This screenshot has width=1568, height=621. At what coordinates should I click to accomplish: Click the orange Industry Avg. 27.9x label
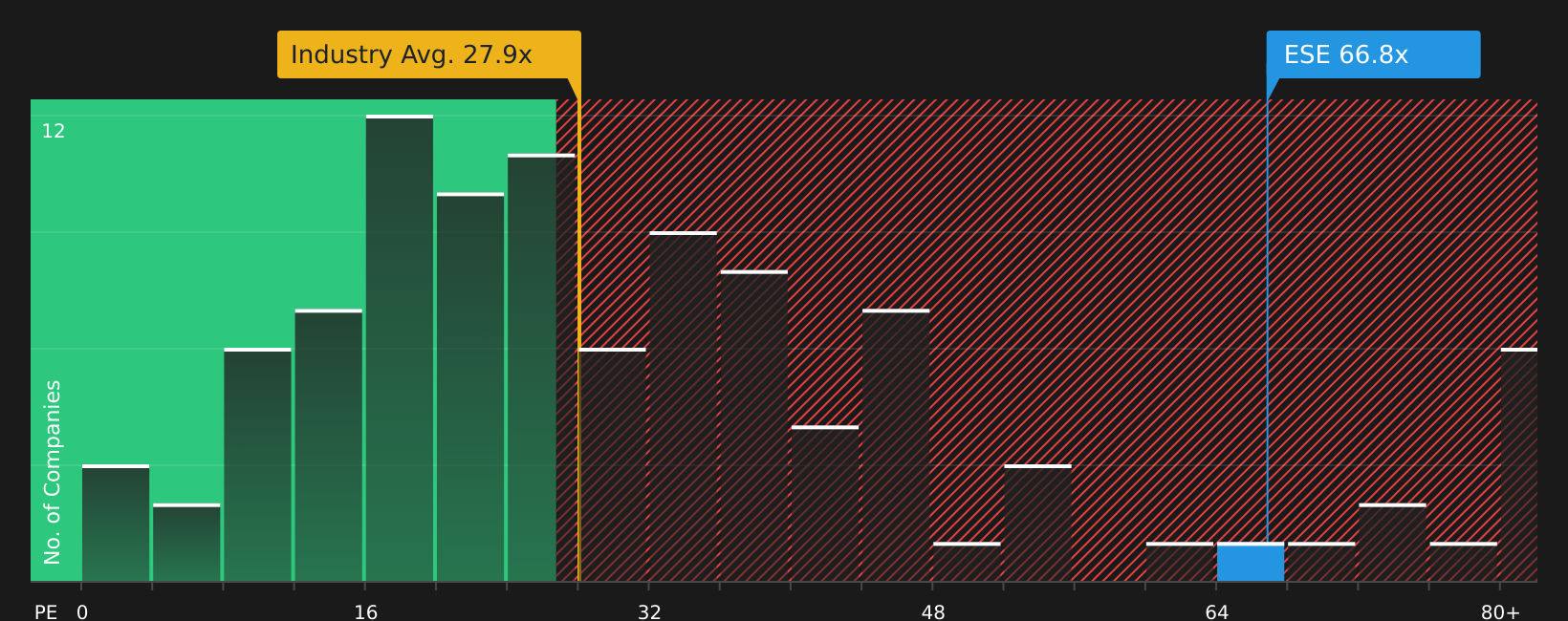(429, 54)
